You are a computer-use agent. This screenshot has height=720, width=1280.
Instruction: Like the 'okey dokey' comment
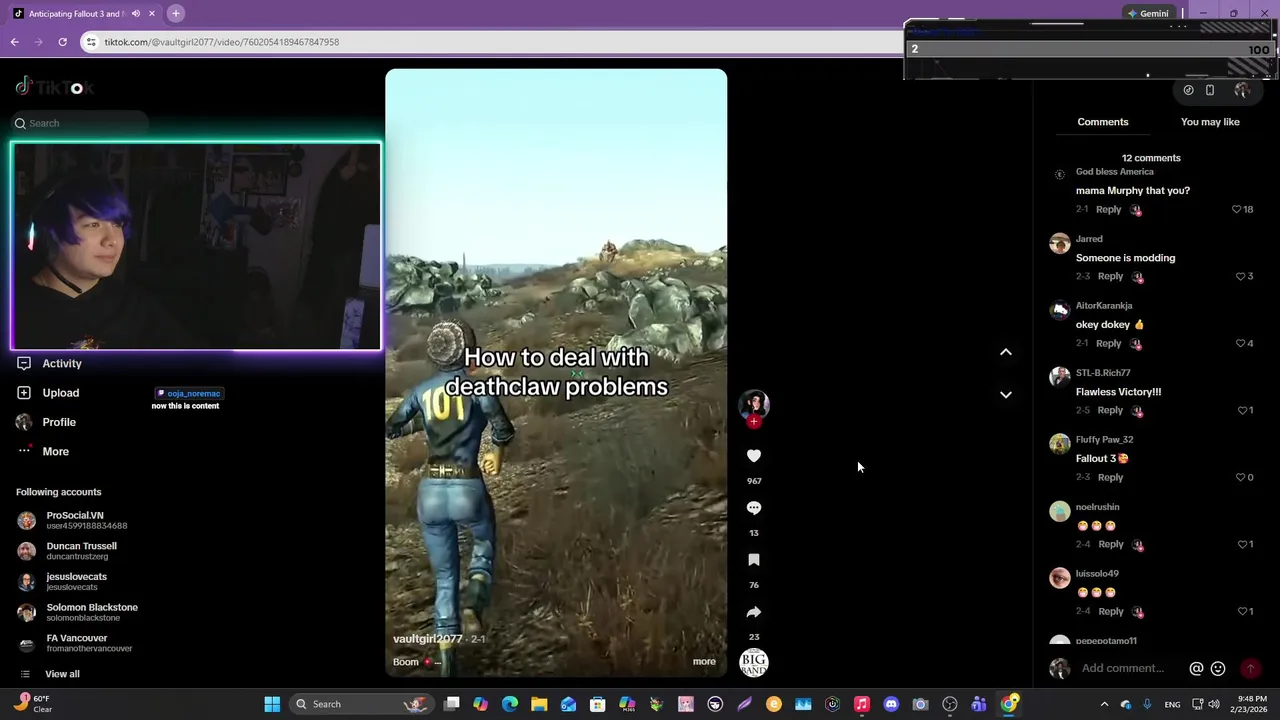[x=1240, y=343]
